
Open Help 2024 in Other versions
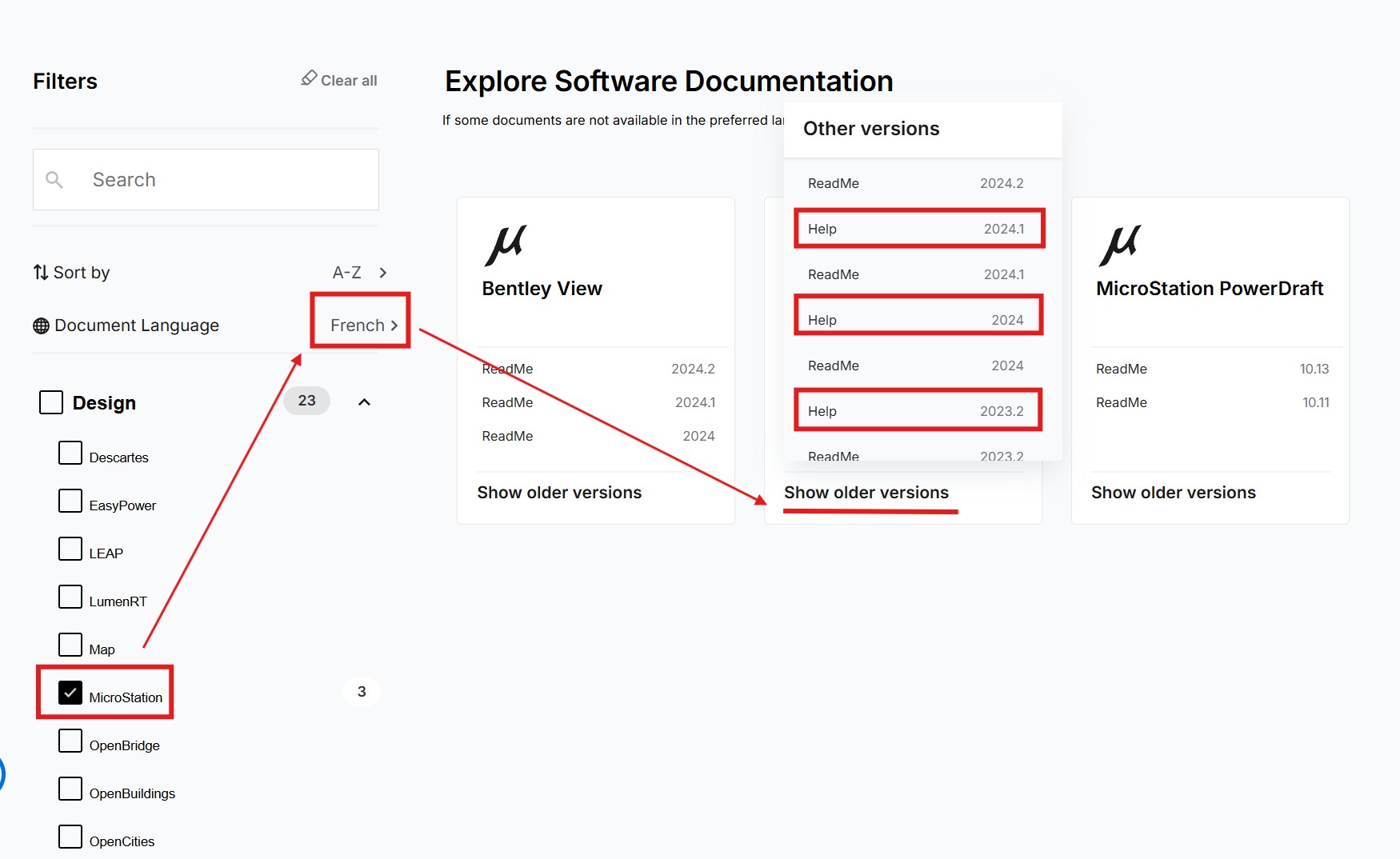[x=915, y=320]
